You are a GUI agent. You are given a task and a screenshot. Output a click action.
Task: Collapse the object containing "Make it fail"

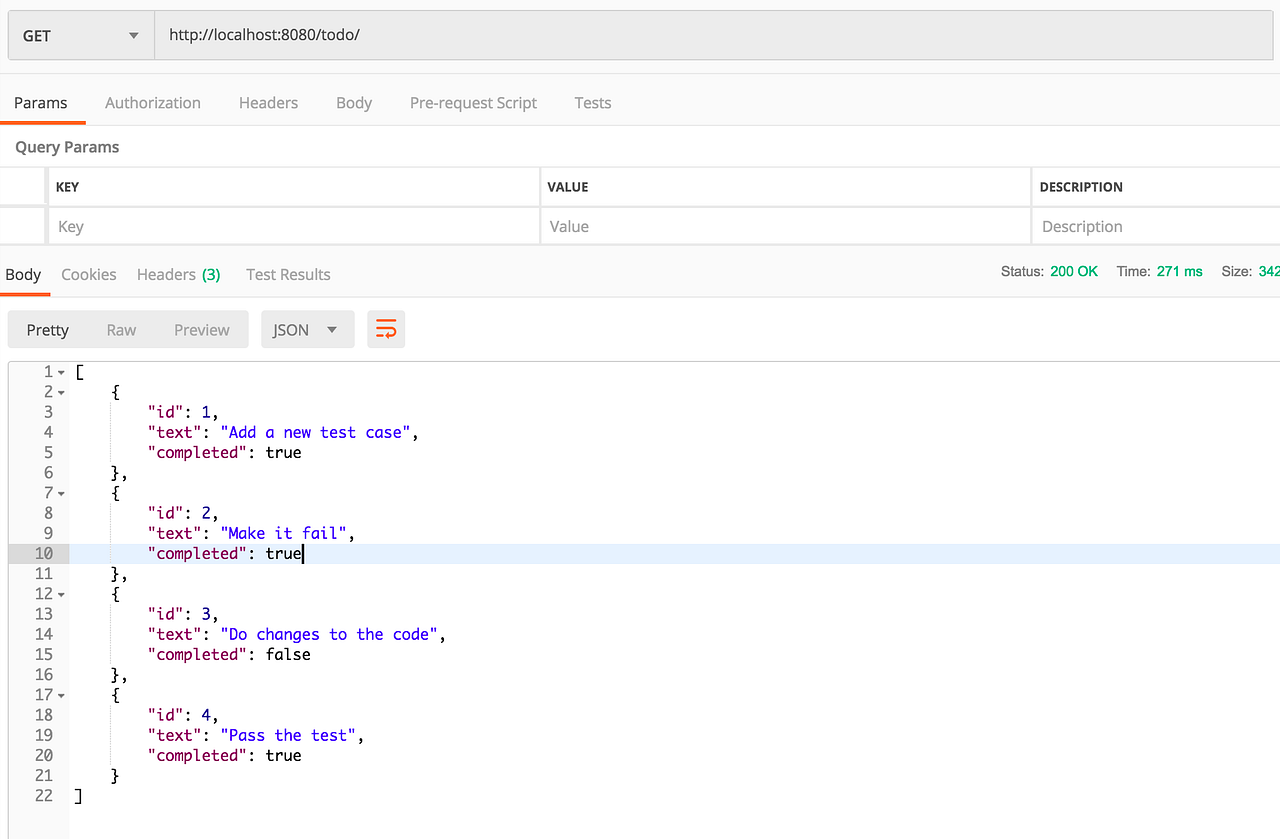[62, 492]
